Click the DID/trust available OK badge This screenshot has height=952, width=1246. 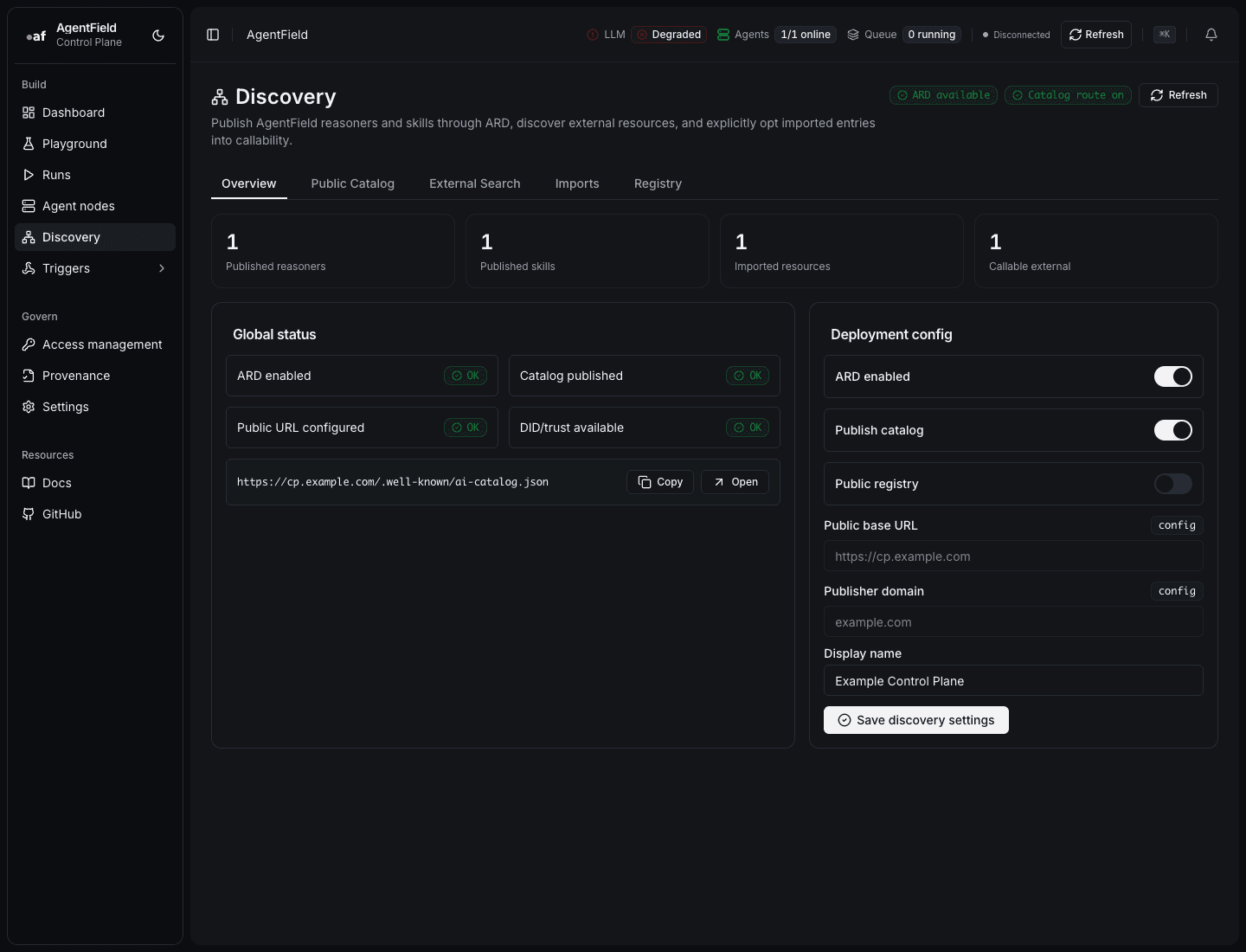(x=748, y=428)
